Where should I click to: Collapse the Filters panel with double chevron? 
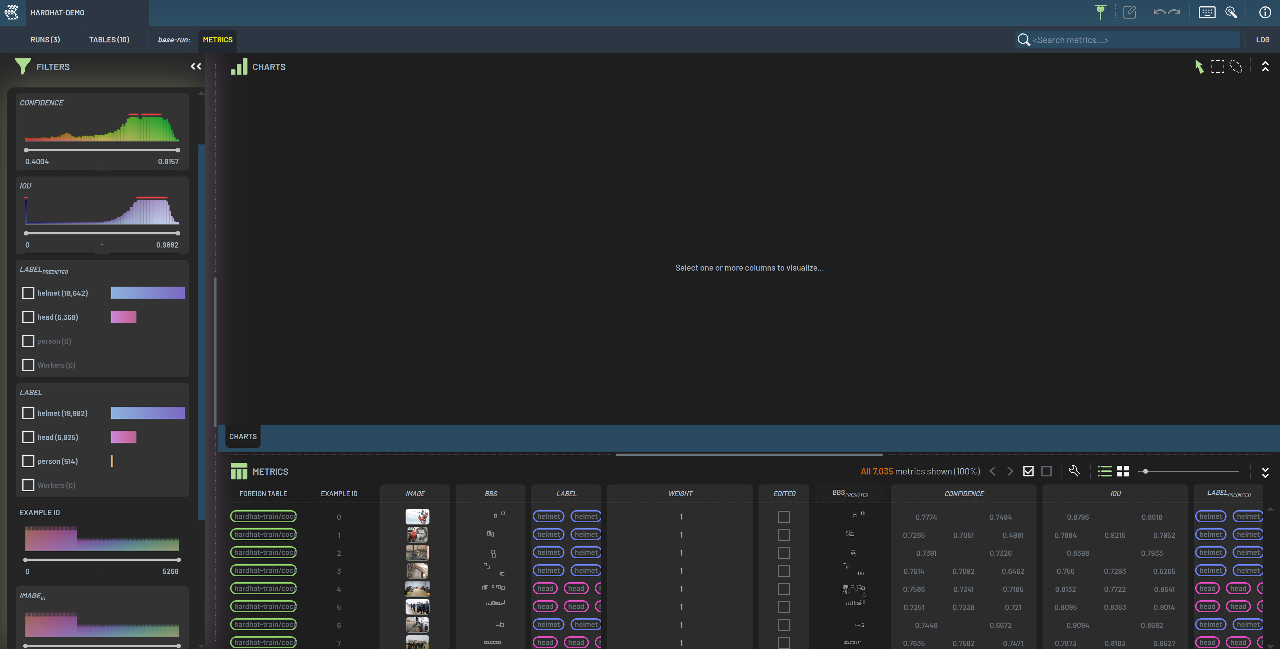coord(196,67)
